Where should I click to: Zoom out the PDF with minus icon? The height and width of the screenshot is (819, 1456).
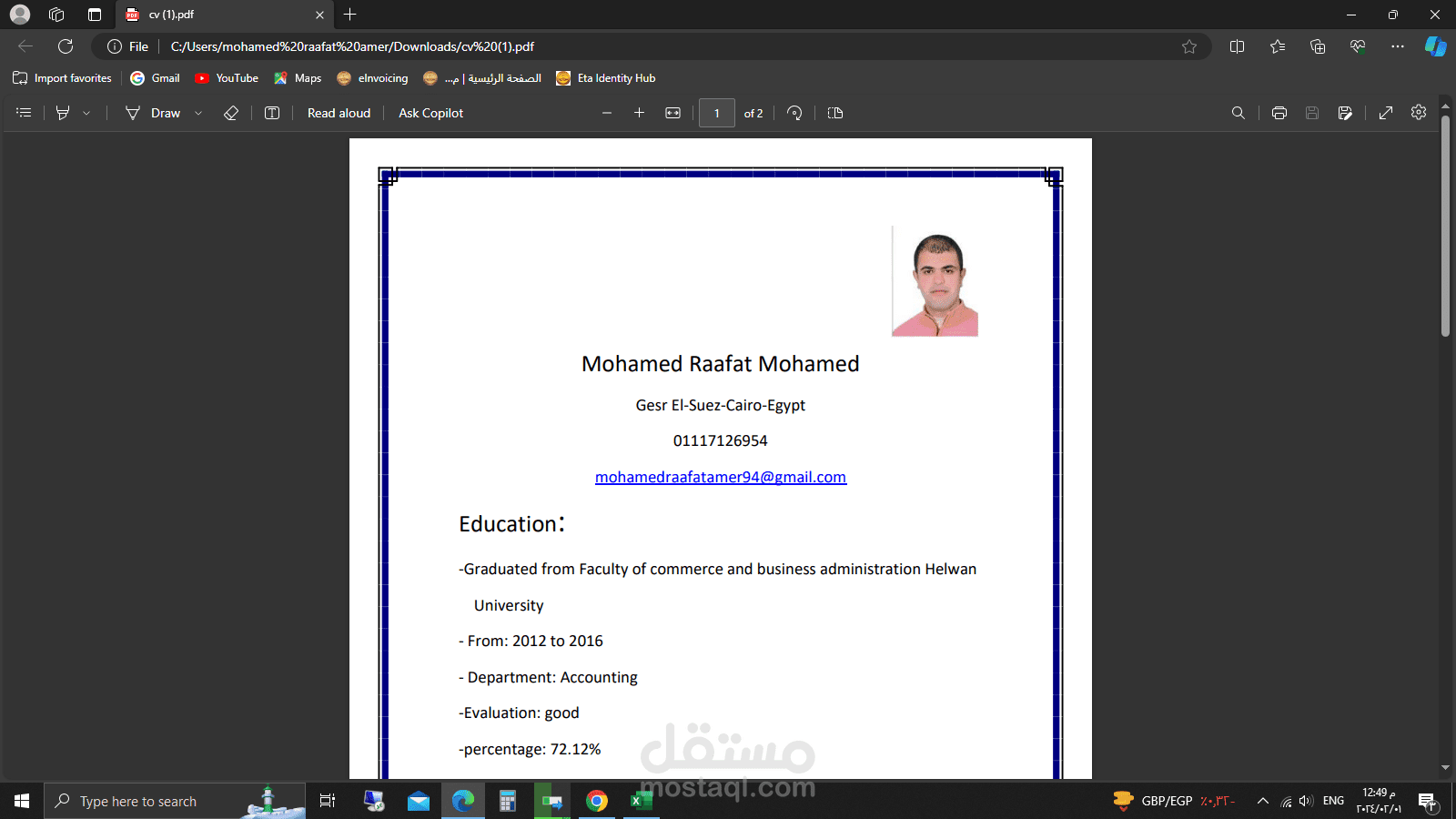click(607, 113)
